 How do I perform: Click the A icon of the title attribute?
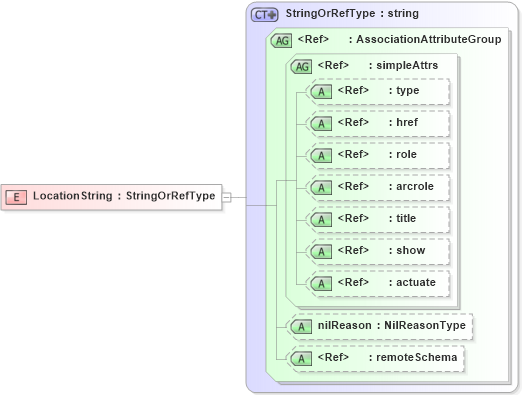(x=321, y=220)
